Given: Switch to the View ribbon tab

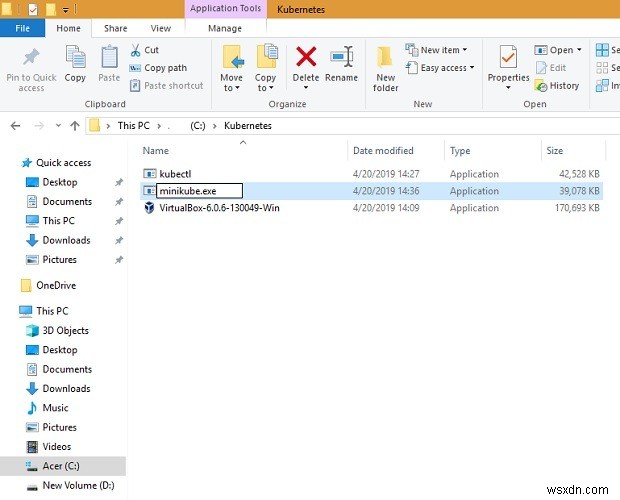Looking at the screenshot, I should click(x=161, y=28).
